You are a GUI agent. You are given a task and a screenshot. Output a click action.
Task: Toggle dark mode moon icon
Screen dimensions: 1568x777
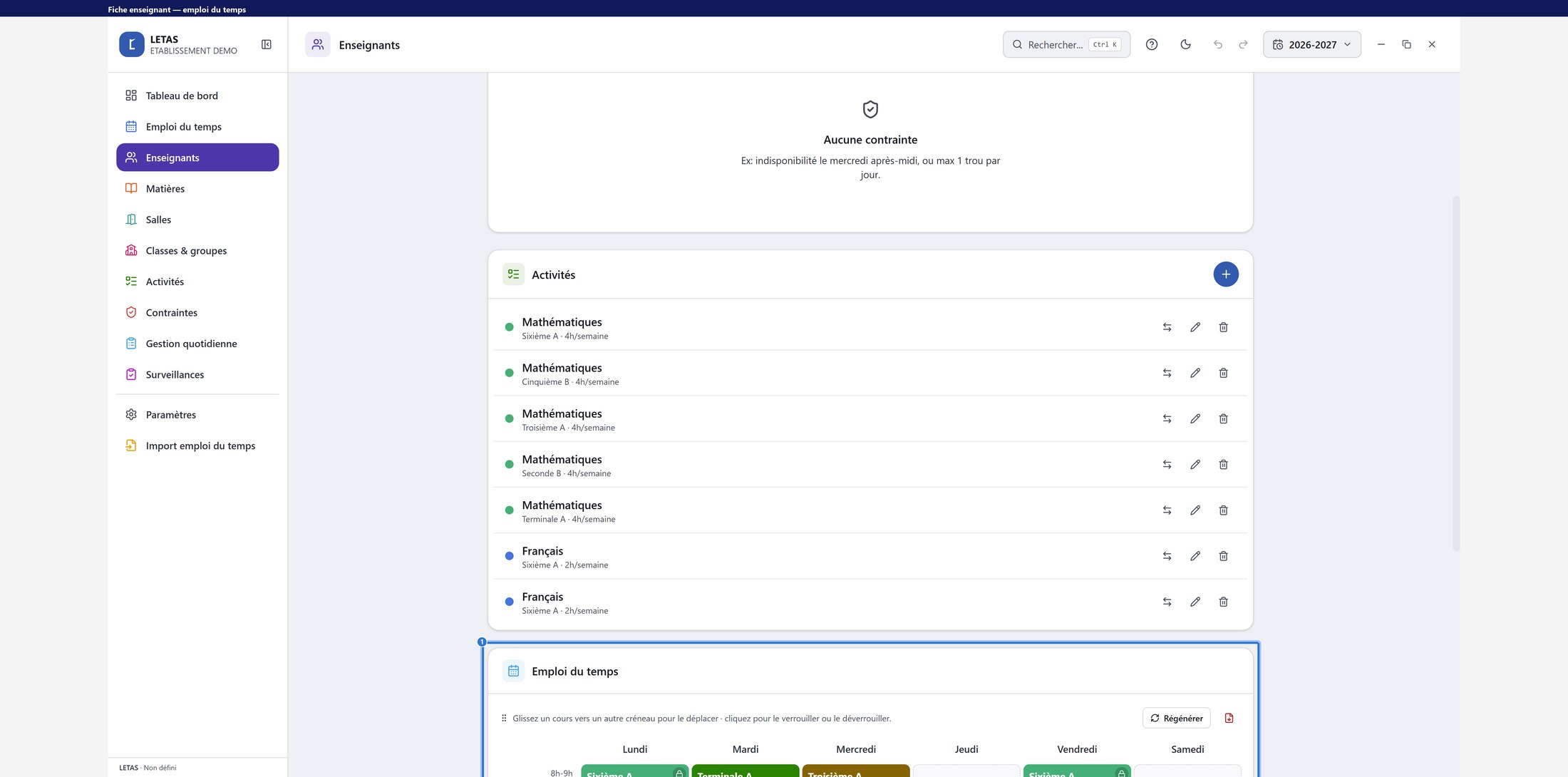click(1185, 44)
